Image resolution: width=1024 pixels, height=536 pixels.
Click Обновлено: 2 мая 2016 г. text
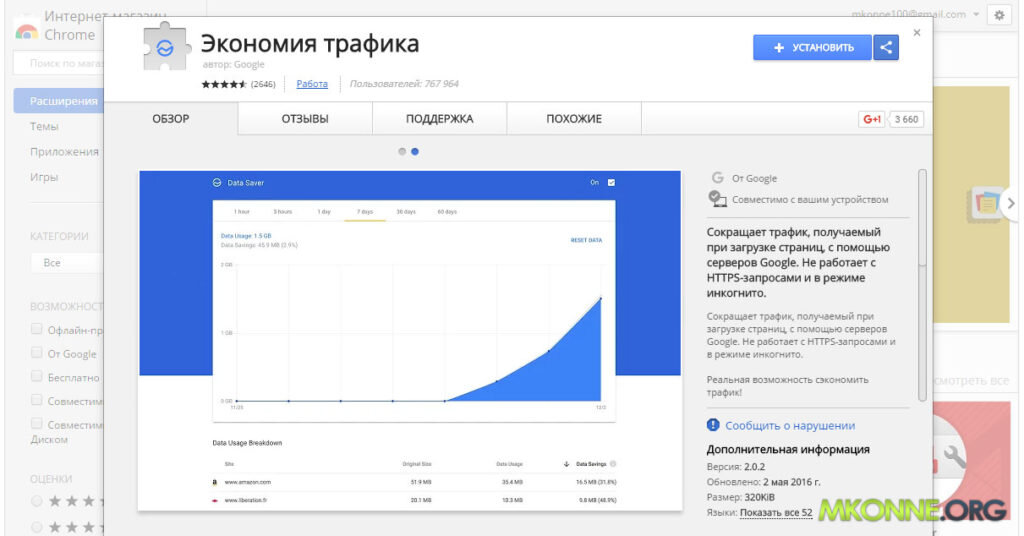[x=763, y=482]
